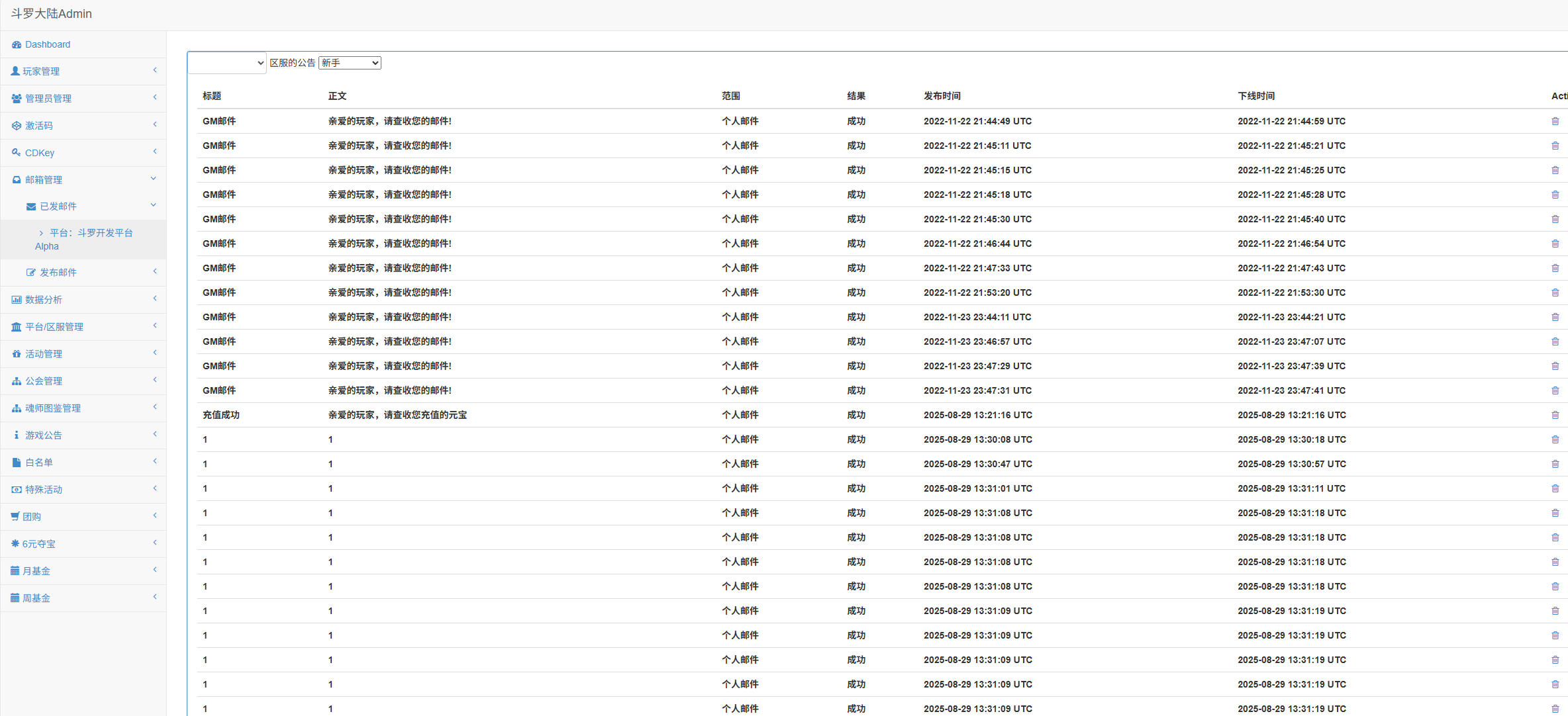The height and width of the screenshot is (716, 1568).
Task: Click the 团购 shopping cart icon
Action: coord(15,517)
